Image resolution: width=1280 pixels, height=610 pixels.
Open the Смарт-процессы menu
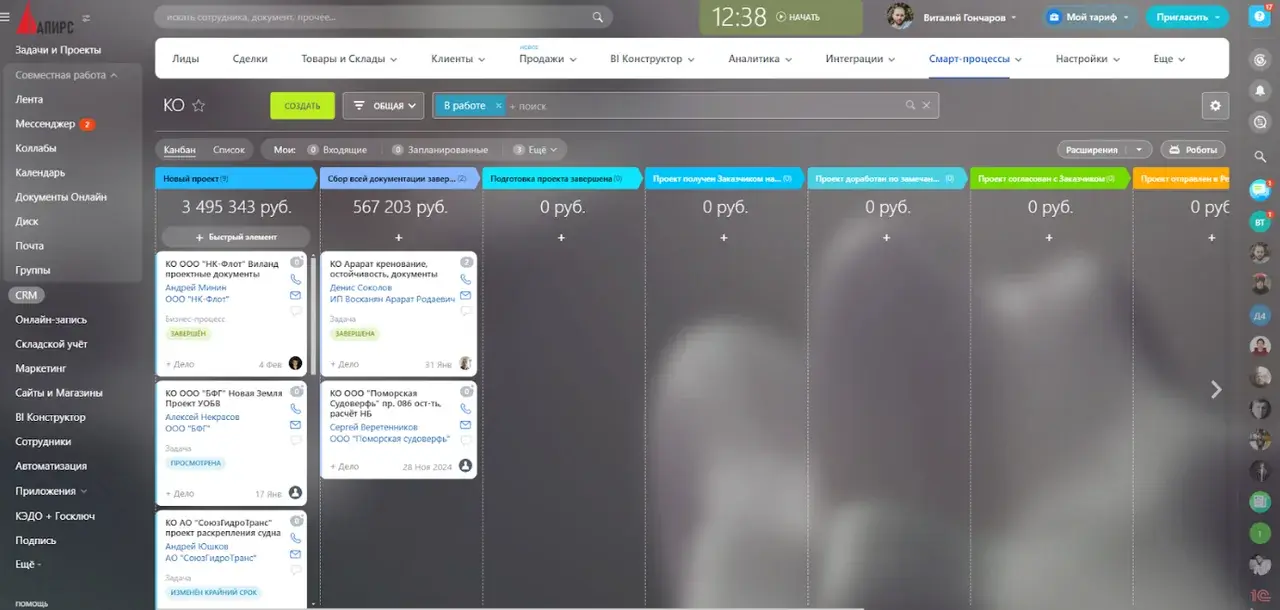pyautogui.click(x=975, y=59)
